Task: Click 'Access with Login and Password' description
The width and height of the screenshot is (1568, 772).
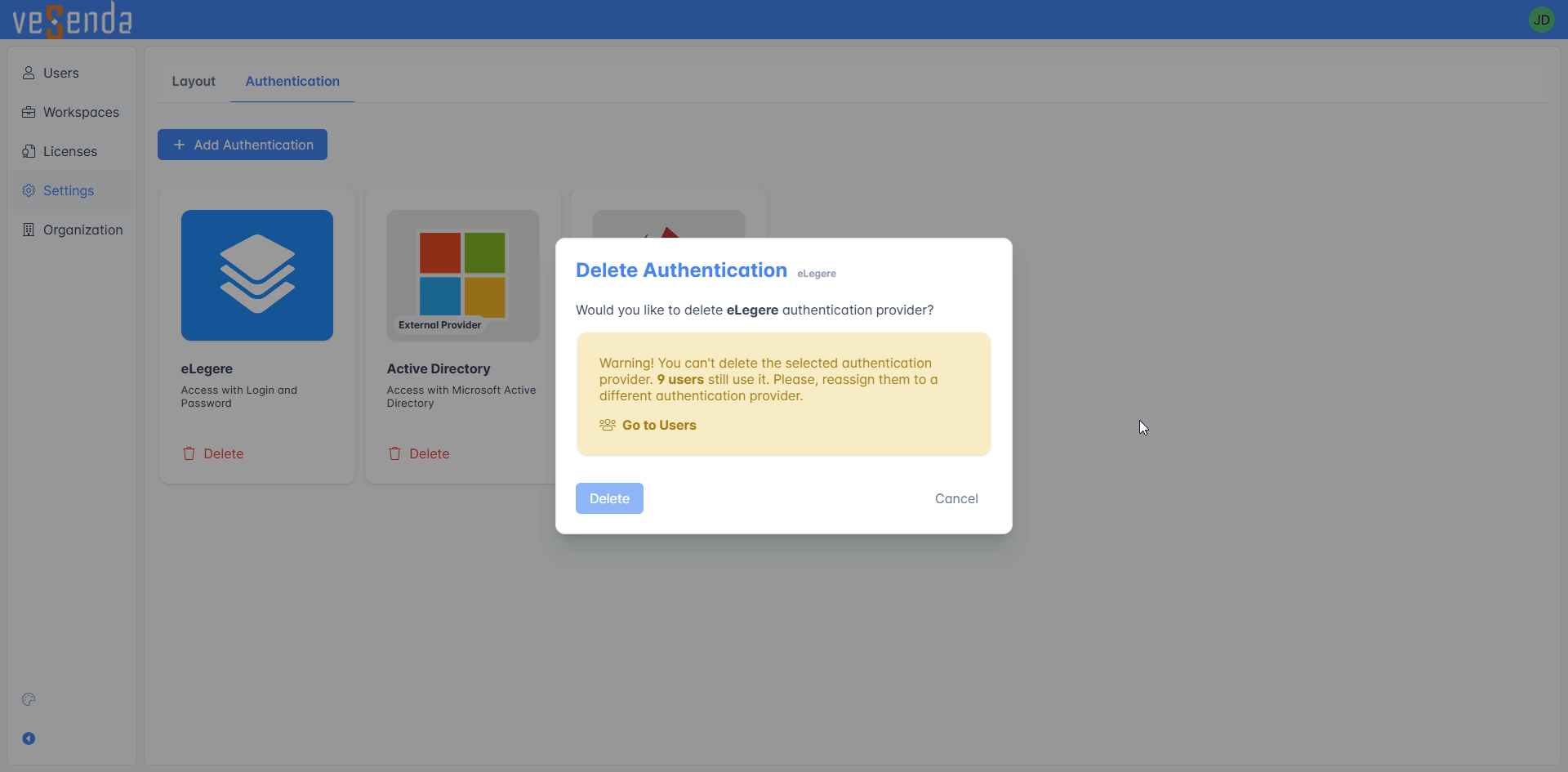Action: 239,396
